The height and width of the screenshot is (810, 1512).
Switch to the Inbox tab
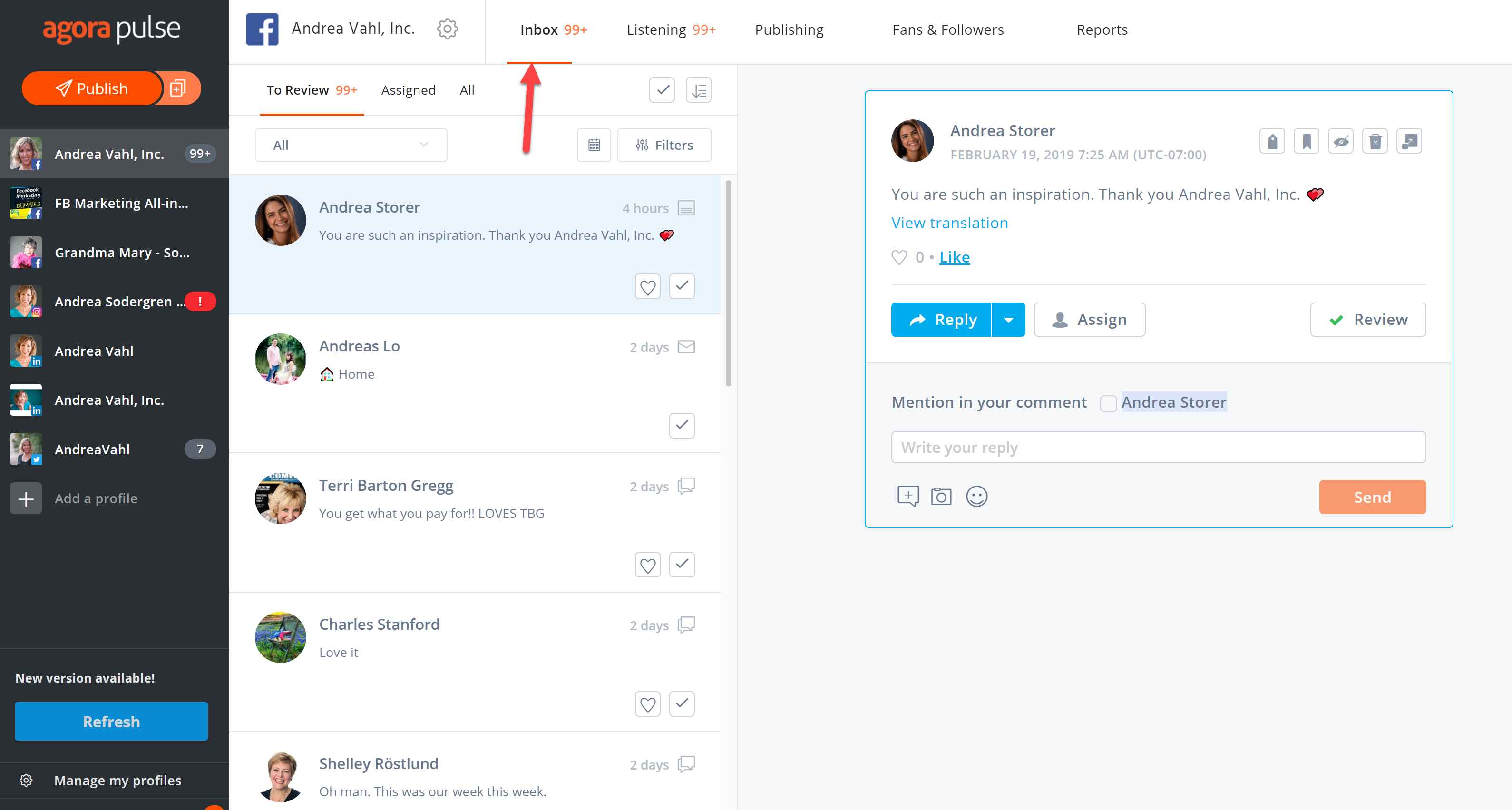pyautogui.click(x=554, y=30)
